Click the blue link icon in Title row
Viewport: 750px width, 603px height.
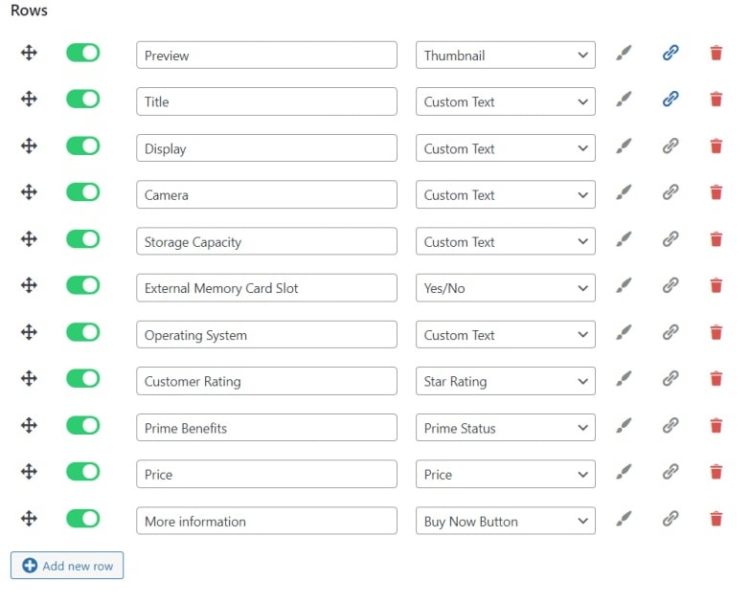click(x=671, y=99)
